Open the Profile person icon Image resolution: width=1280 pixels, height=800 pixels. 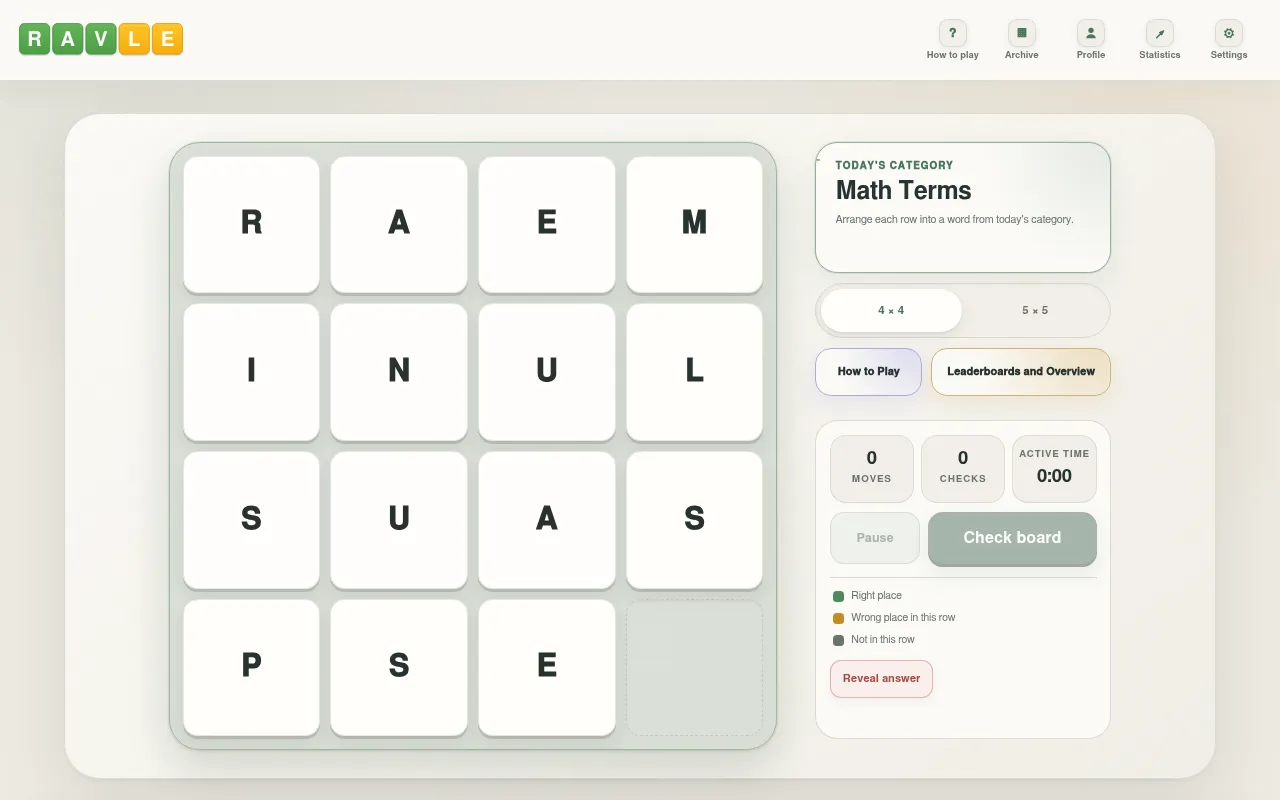(x=1090, y=33)
